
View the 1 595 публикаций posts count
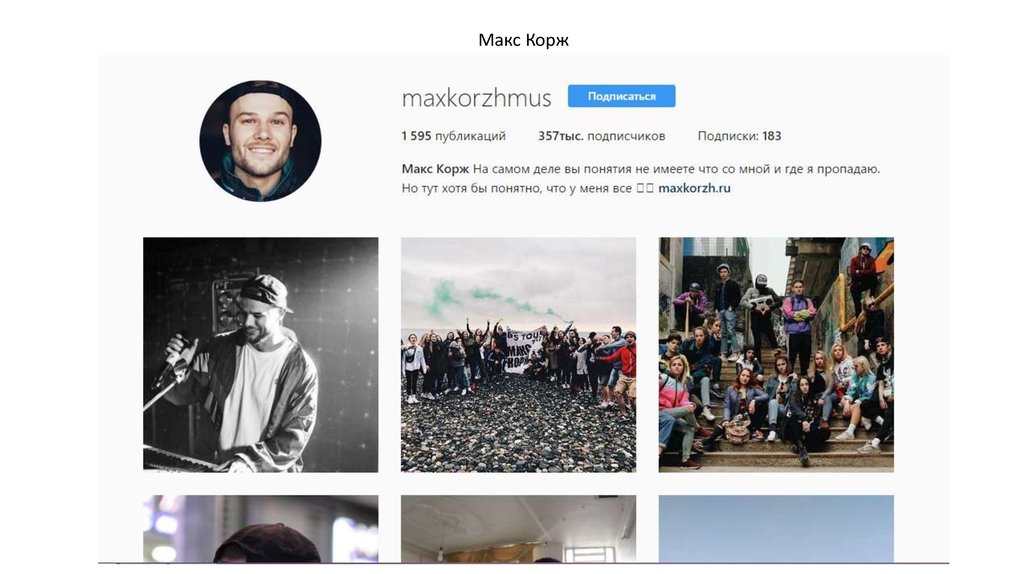453,136
